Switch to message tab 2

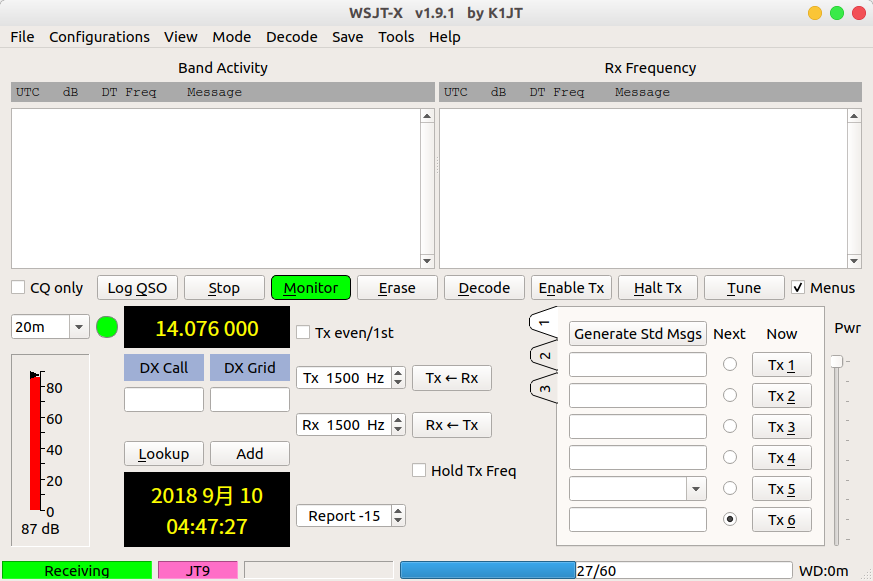click(545, 356)
